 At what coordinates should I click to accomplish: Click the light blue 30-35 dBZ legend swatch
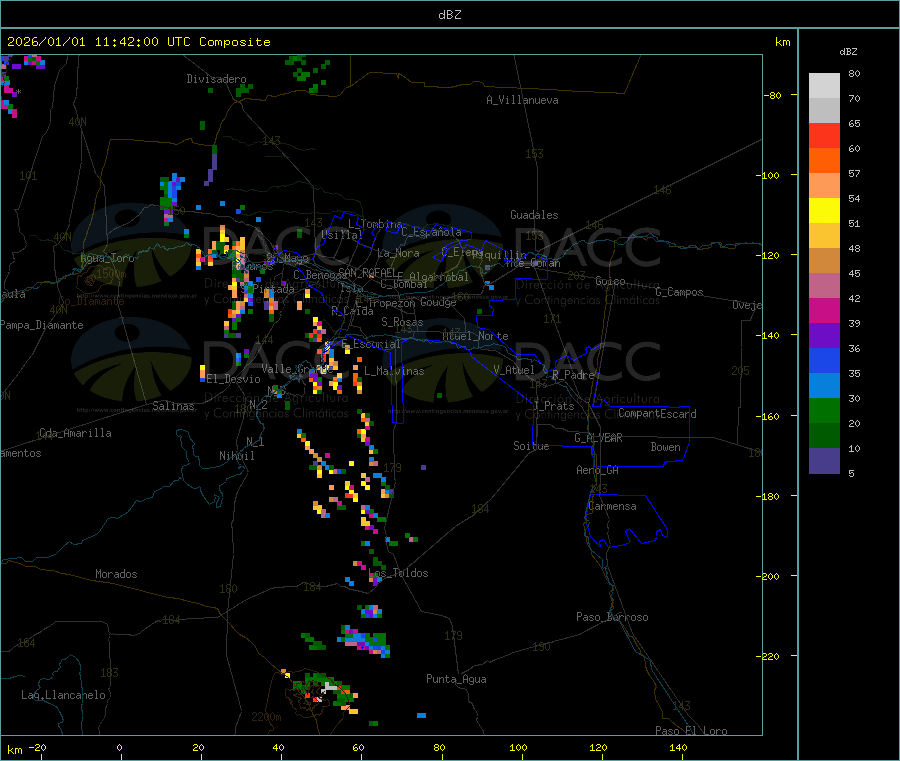824,386
